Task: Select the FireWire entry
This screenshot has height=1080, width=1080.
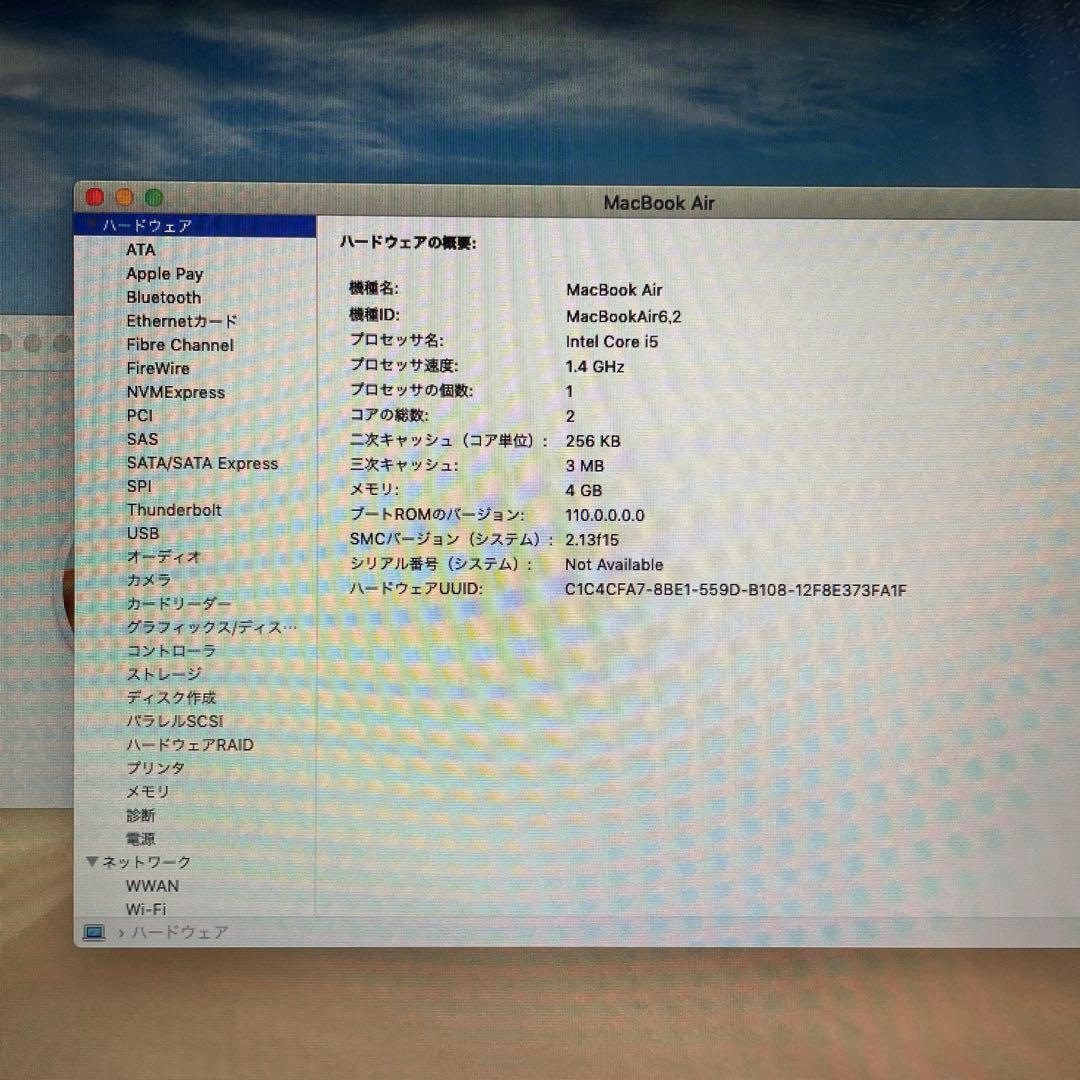Action: [x=158, y=368]
